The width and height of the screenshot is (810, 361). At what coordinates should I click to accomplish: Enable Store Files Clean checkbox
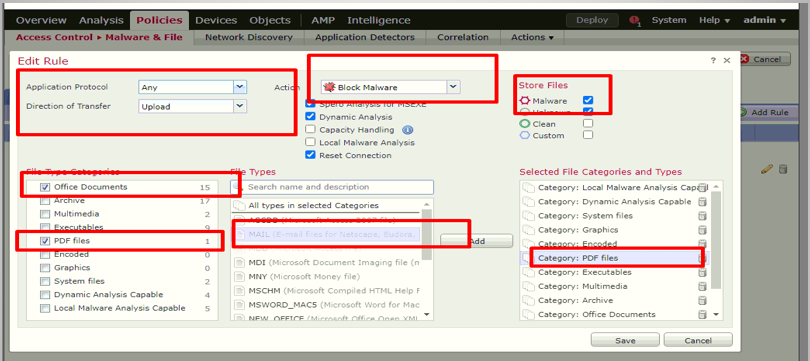[x=588, y=123]
